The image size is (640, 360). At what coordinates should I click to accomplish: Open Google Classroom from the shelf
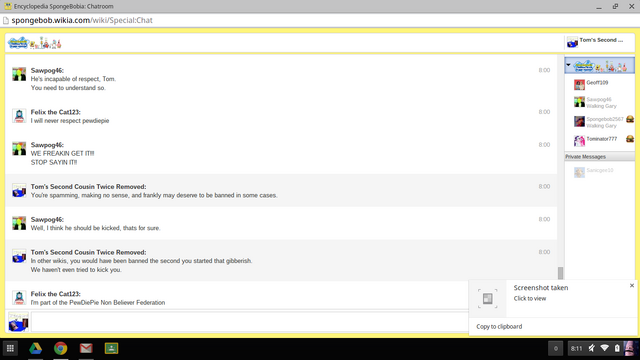coord(111,348)
